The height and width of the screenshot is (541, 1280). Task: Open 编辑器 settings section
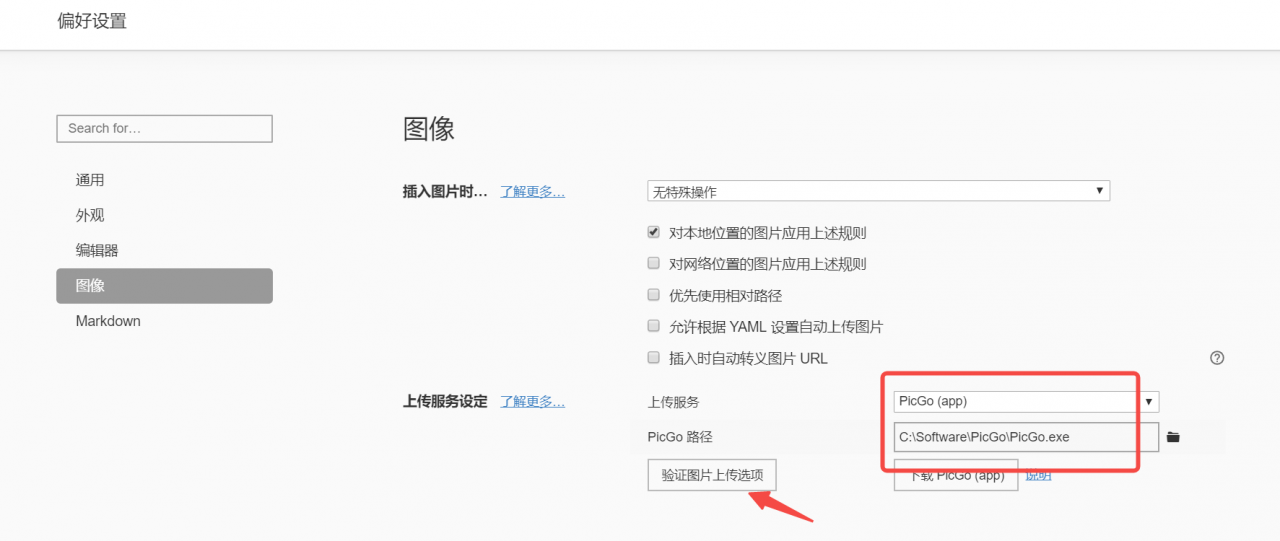pyautogui.click(x=164, y=250)
